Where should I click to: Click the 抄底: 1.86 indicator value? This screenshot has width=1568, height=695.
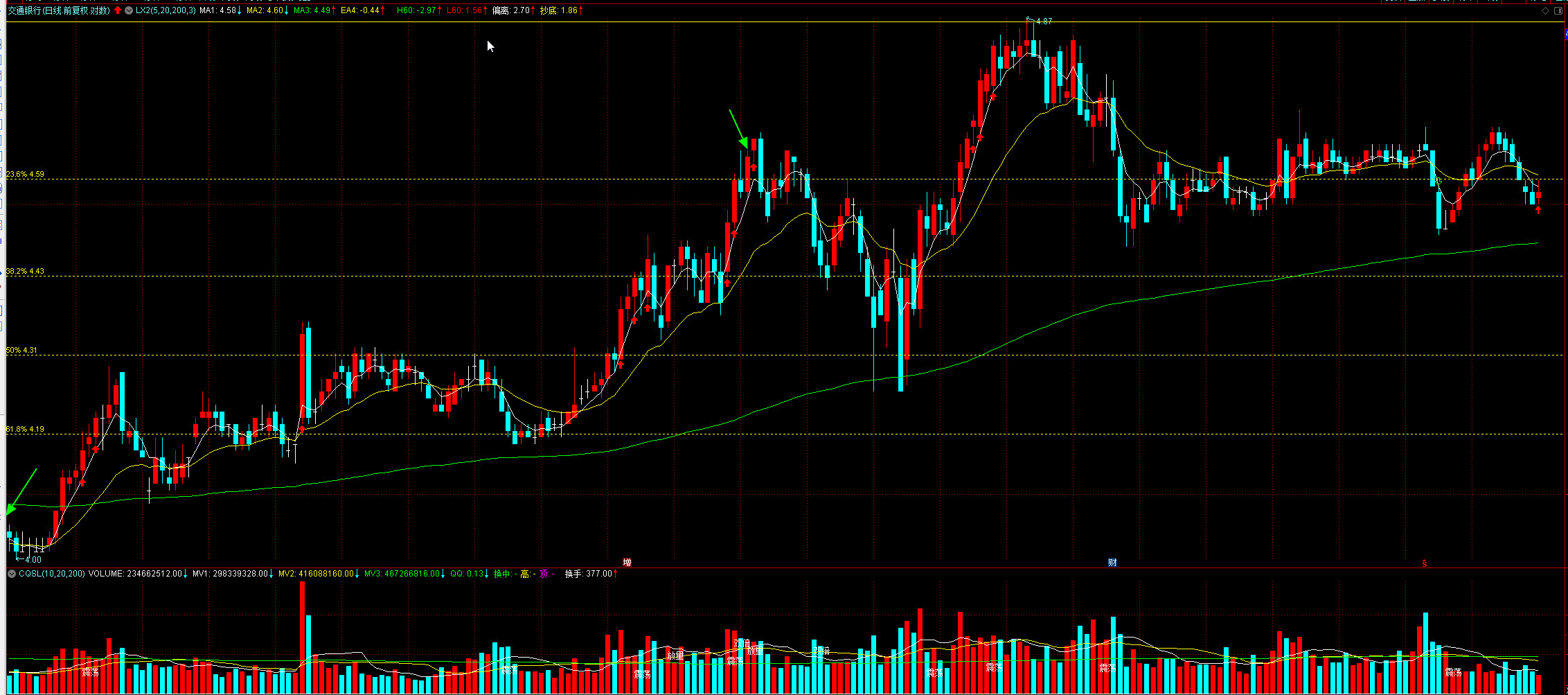pyautogui.click(x=558, y=10)
